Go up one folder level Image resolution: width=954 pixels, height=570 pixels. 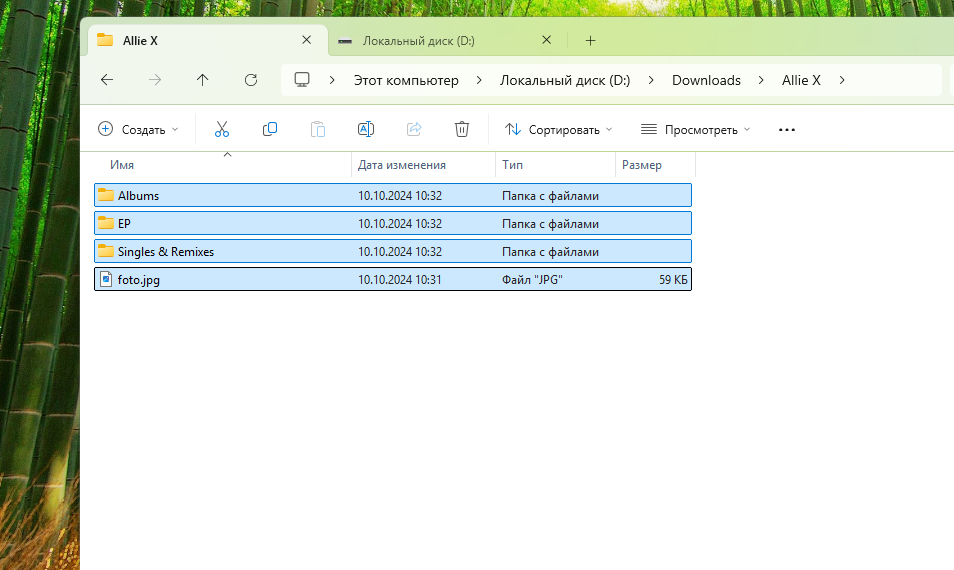click(x=203, y=80)
